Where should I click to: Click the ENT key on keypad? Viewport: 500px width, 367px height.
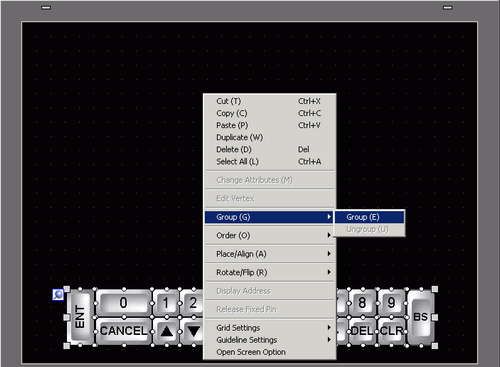[80, 317]
